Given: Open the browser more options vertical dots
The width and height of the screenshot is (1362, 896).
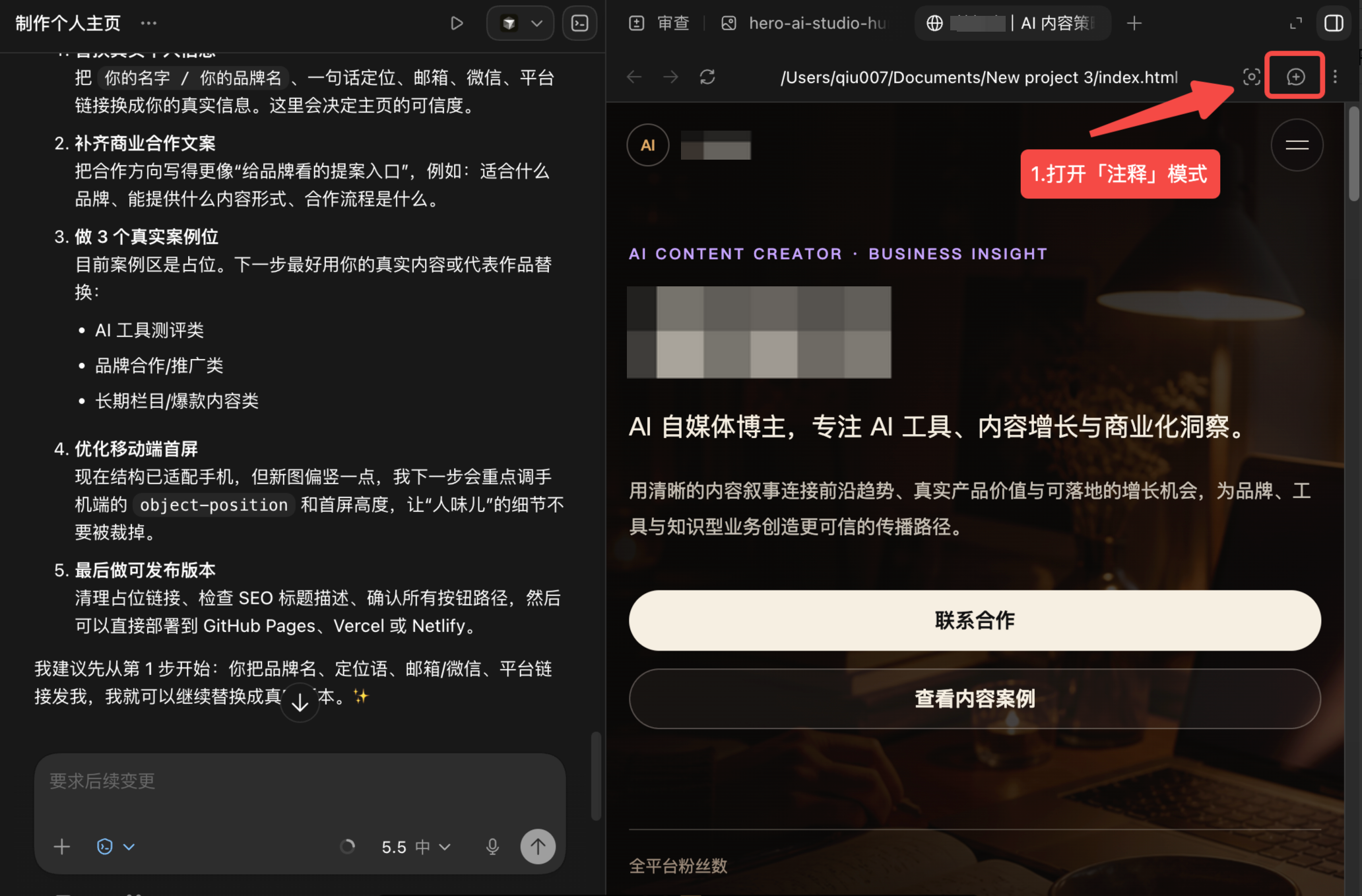Looking at the screenshot, I should coord(1335,77).
